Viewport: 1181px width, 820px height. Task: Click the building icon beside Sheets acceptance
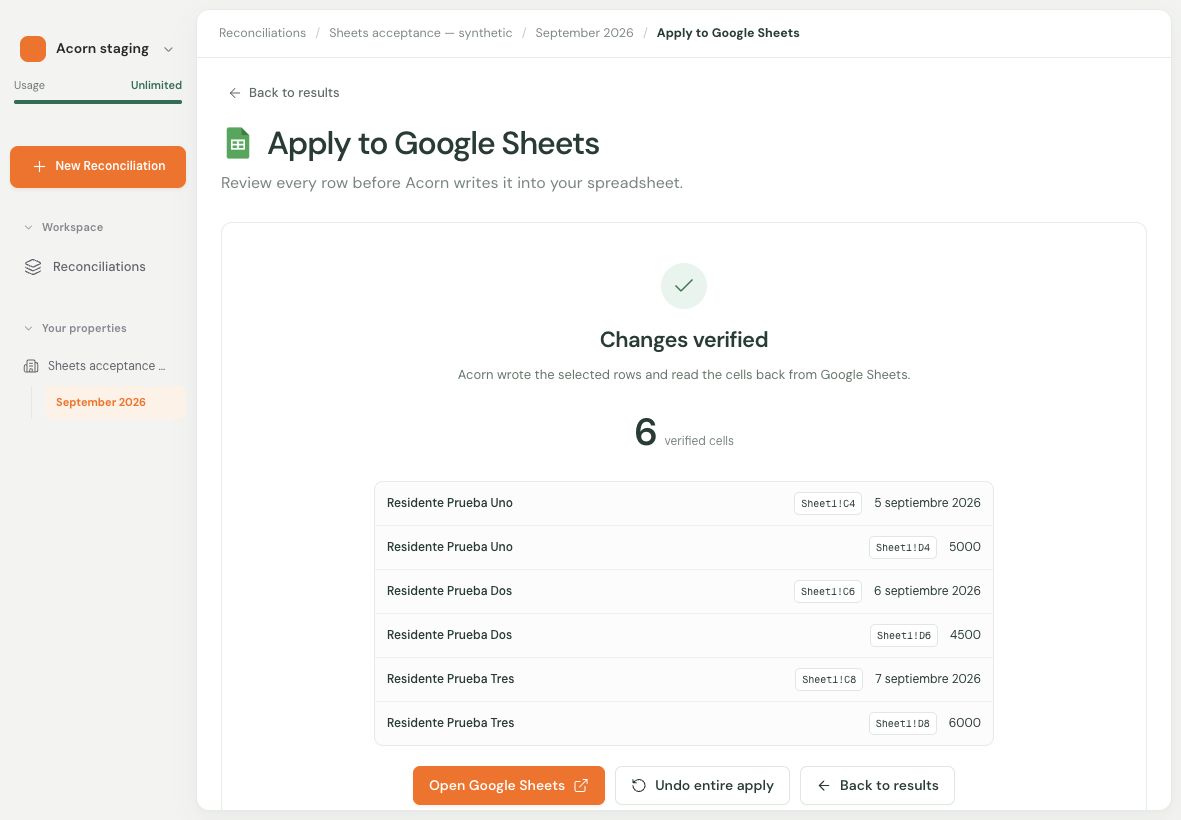click(32, 366)
